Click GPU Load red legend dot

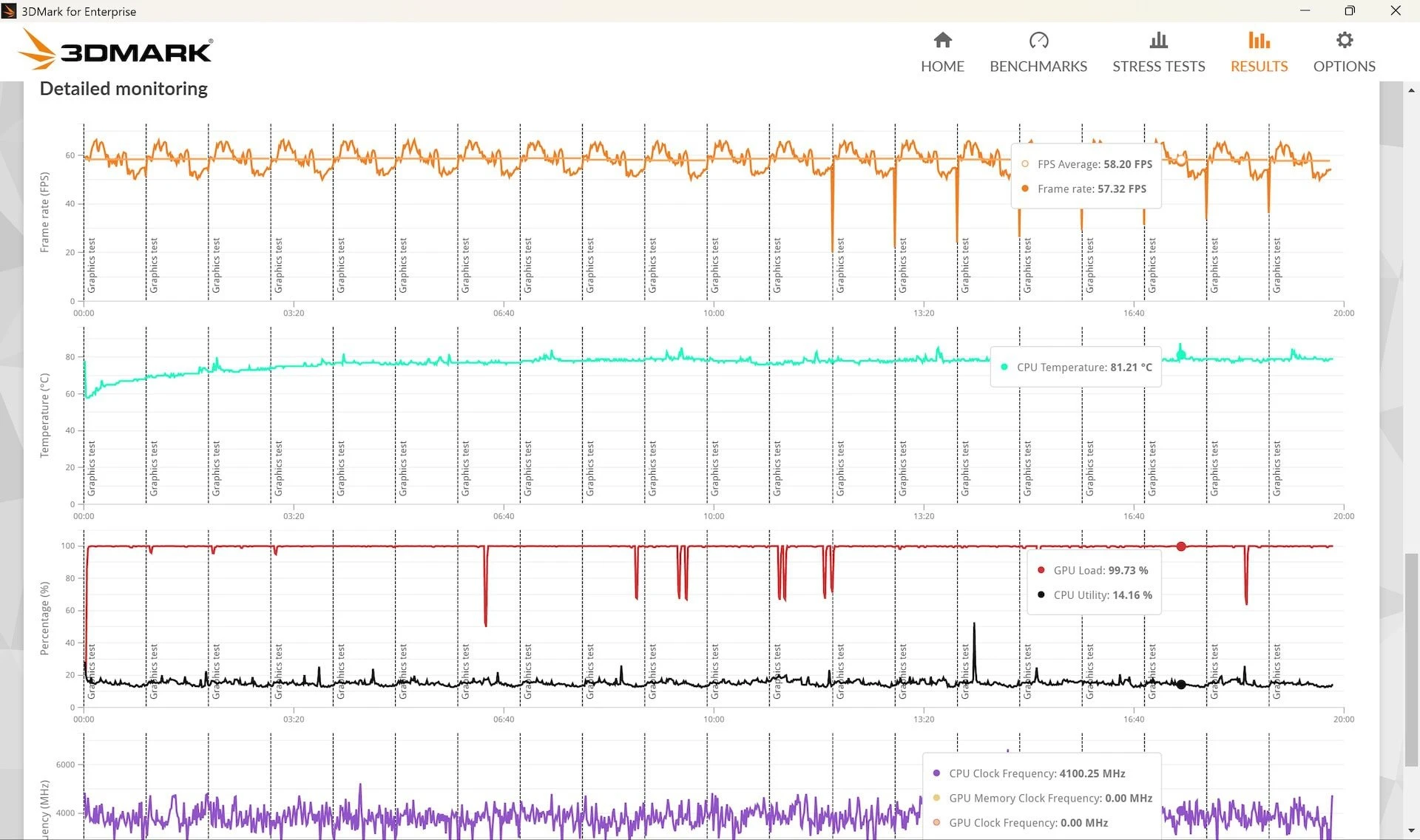(1041, 570)
